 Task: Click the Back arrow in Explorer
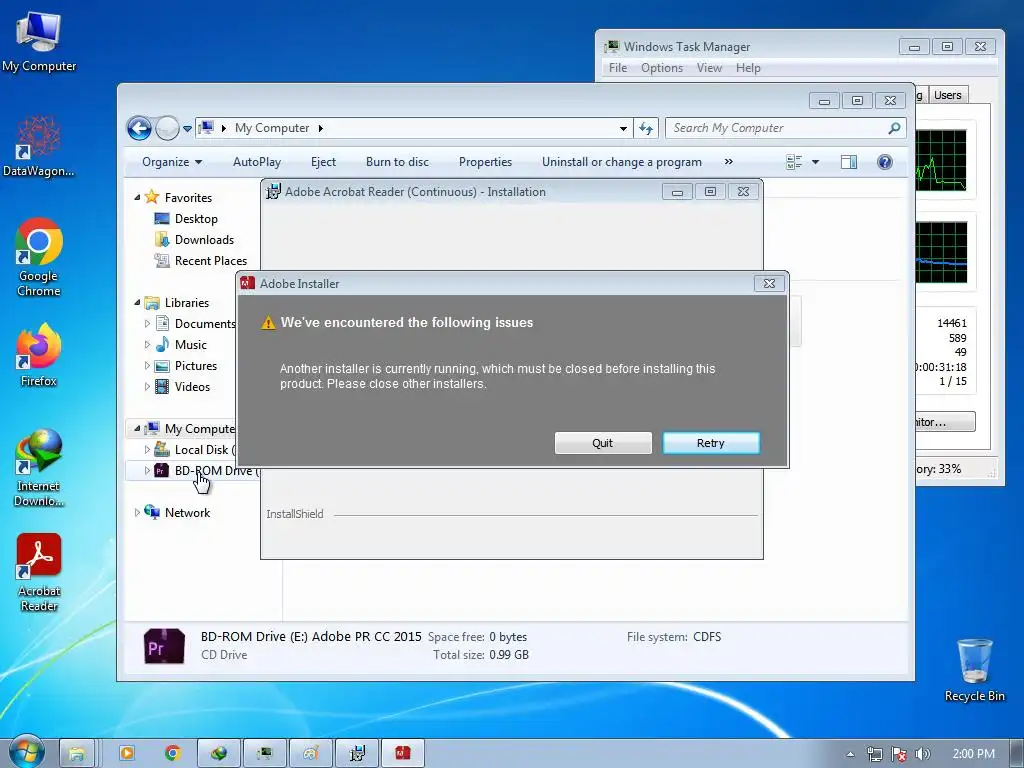[139, 128]
